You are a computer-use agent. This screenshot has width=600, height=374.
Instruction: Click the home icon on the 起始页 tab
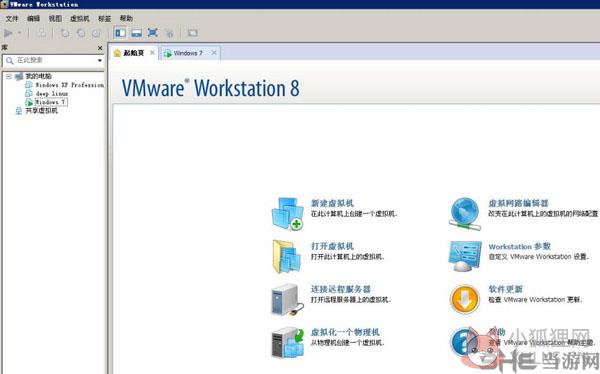click(x=117, y=53)
